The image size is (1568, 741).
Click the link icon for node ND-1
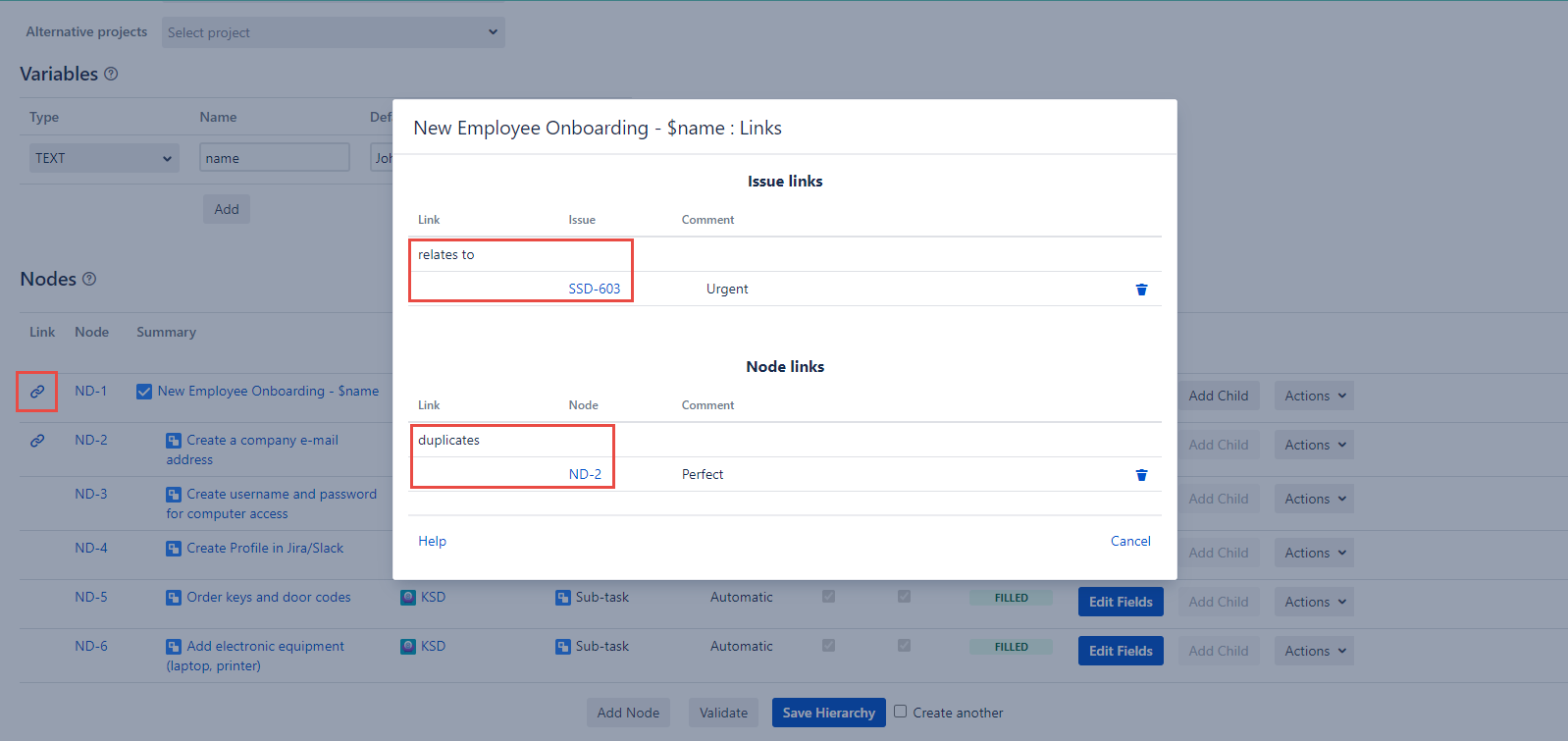pyautogui.click(x=37, y=392)
